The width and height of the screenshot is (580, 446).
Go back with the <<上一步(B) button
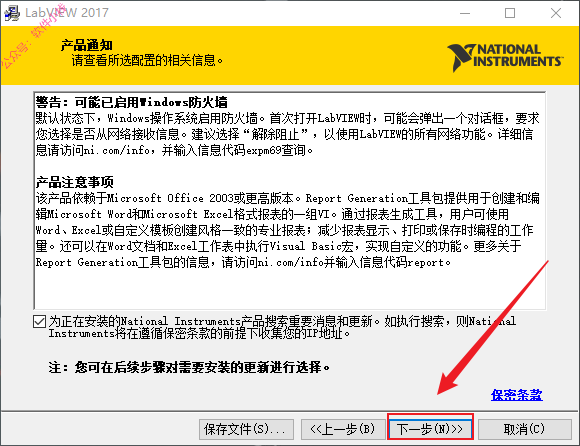[342, 429]
